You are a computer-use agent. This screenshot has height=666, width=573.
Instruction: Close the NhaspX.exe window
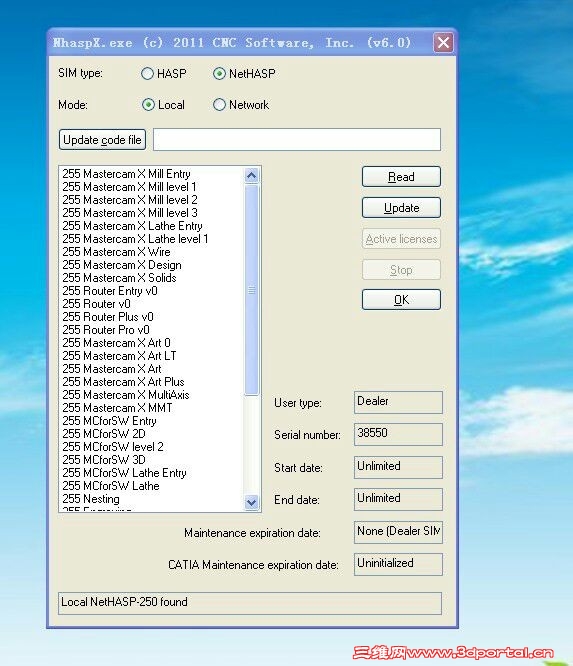(x=443, y=42)
